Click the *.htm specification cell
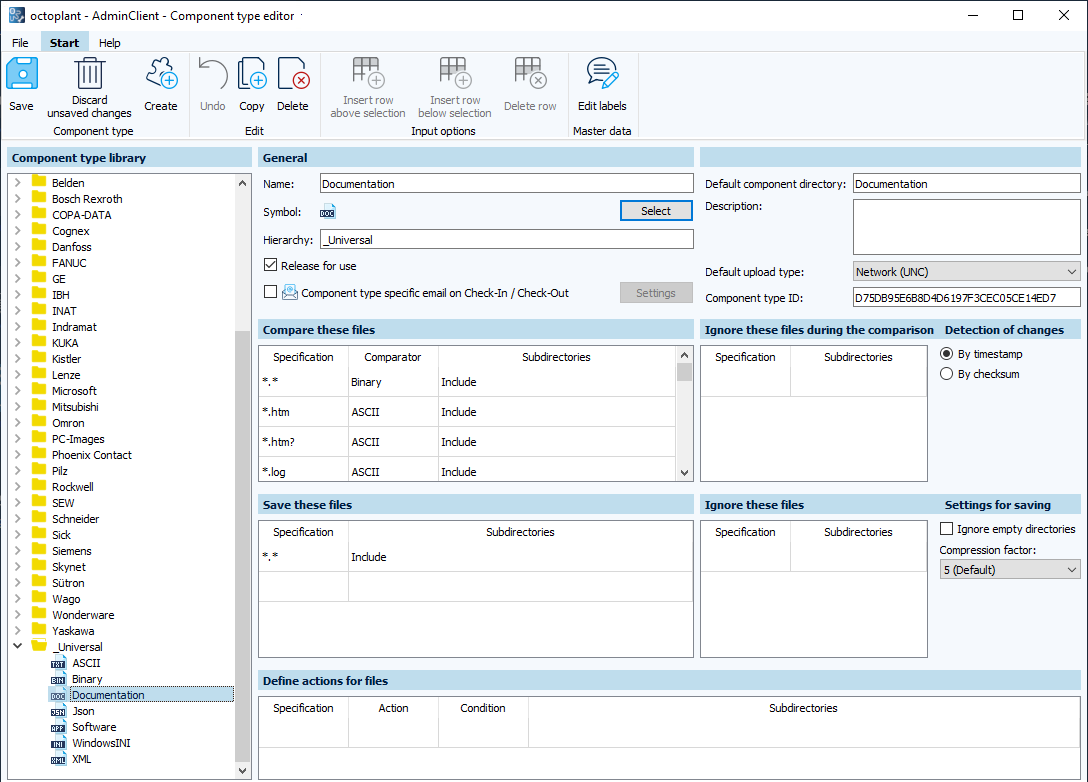The height and width of the screenshot is (782, 1088). click(303, 411)
